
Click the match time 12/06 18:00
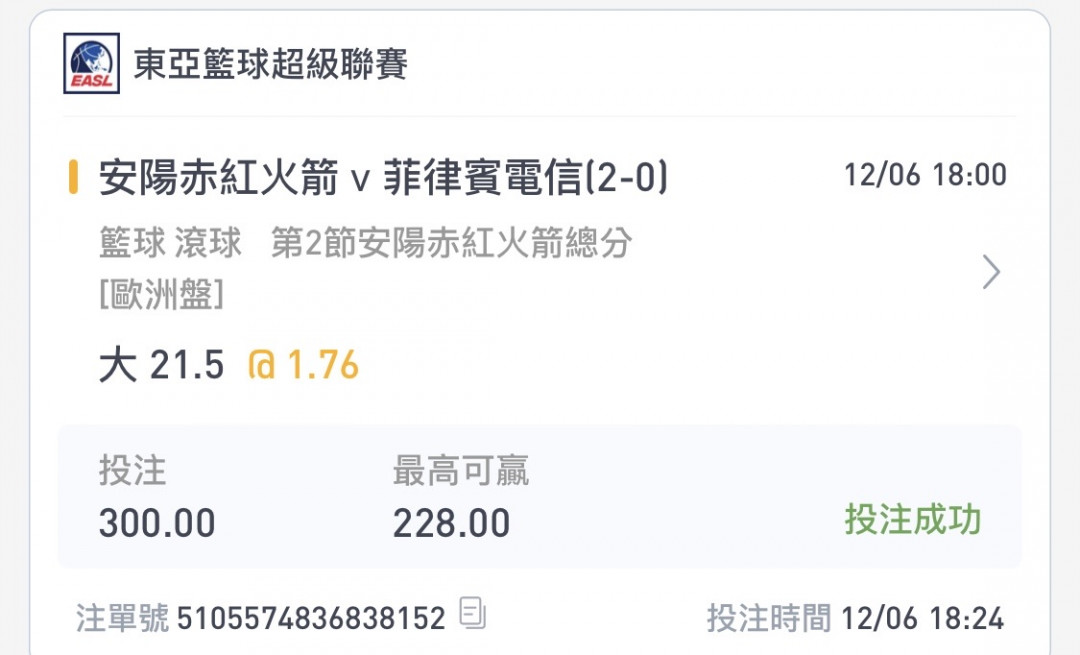point(926,175)
